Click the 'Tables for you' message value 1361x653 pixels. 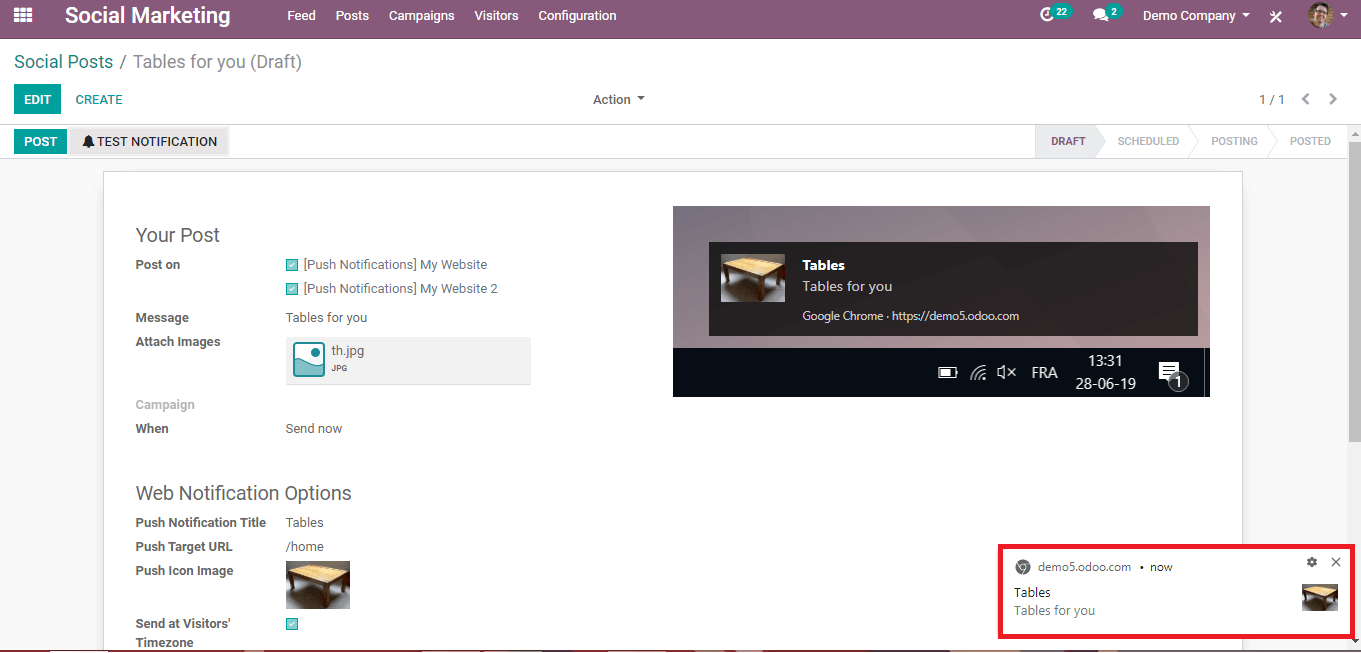(x=326, y=318)
